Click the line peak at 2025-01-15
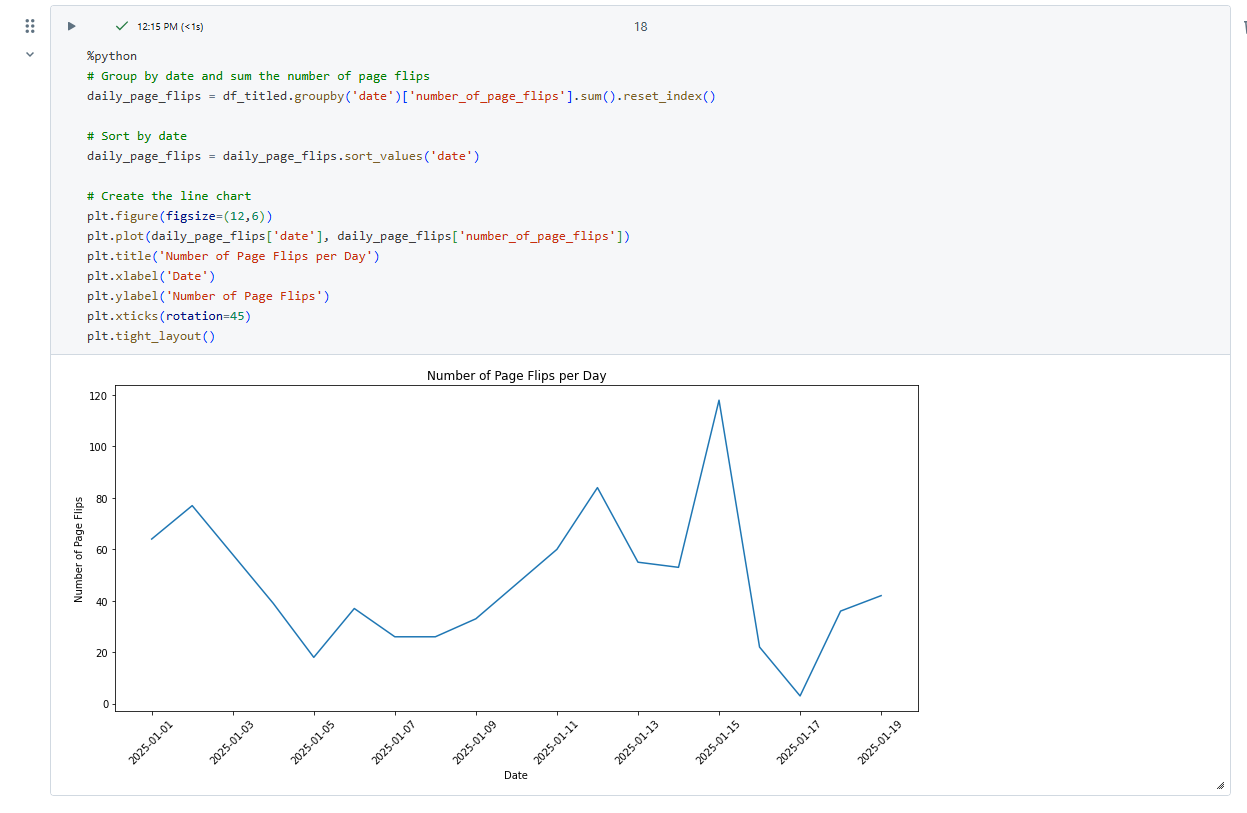 tap(719, 401)
